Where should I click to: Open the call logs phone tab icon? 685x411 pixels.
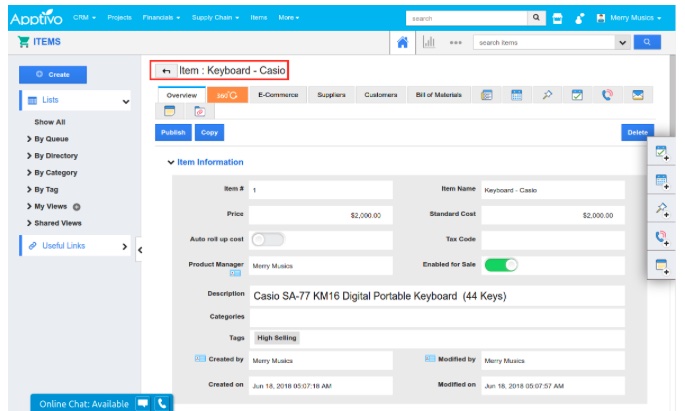pyautogui.click(x=607, y=95)
